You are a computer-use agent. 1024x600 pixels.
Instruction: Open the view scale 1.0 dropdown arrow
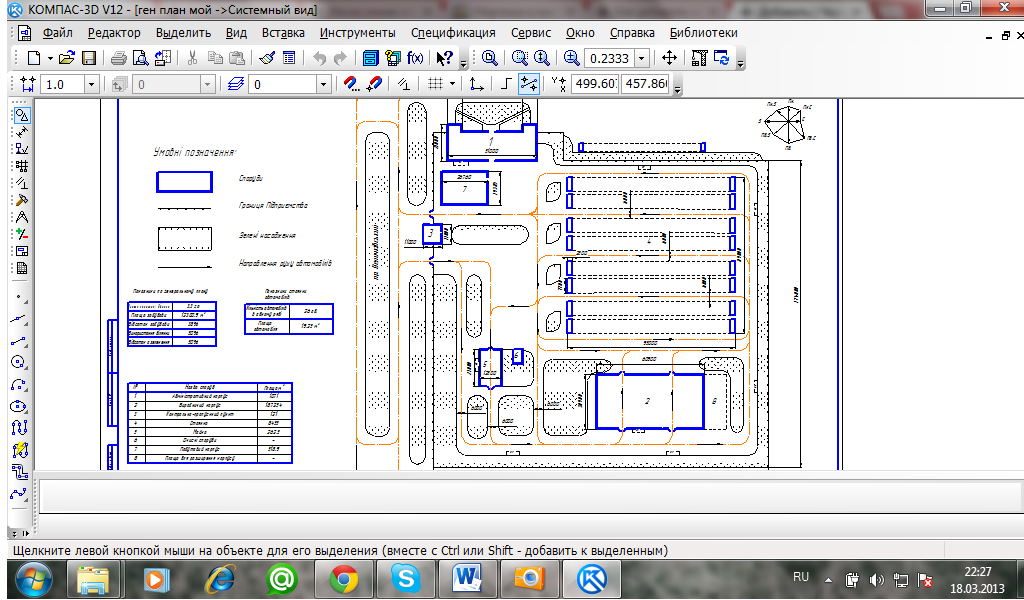(x=91, y=84)
